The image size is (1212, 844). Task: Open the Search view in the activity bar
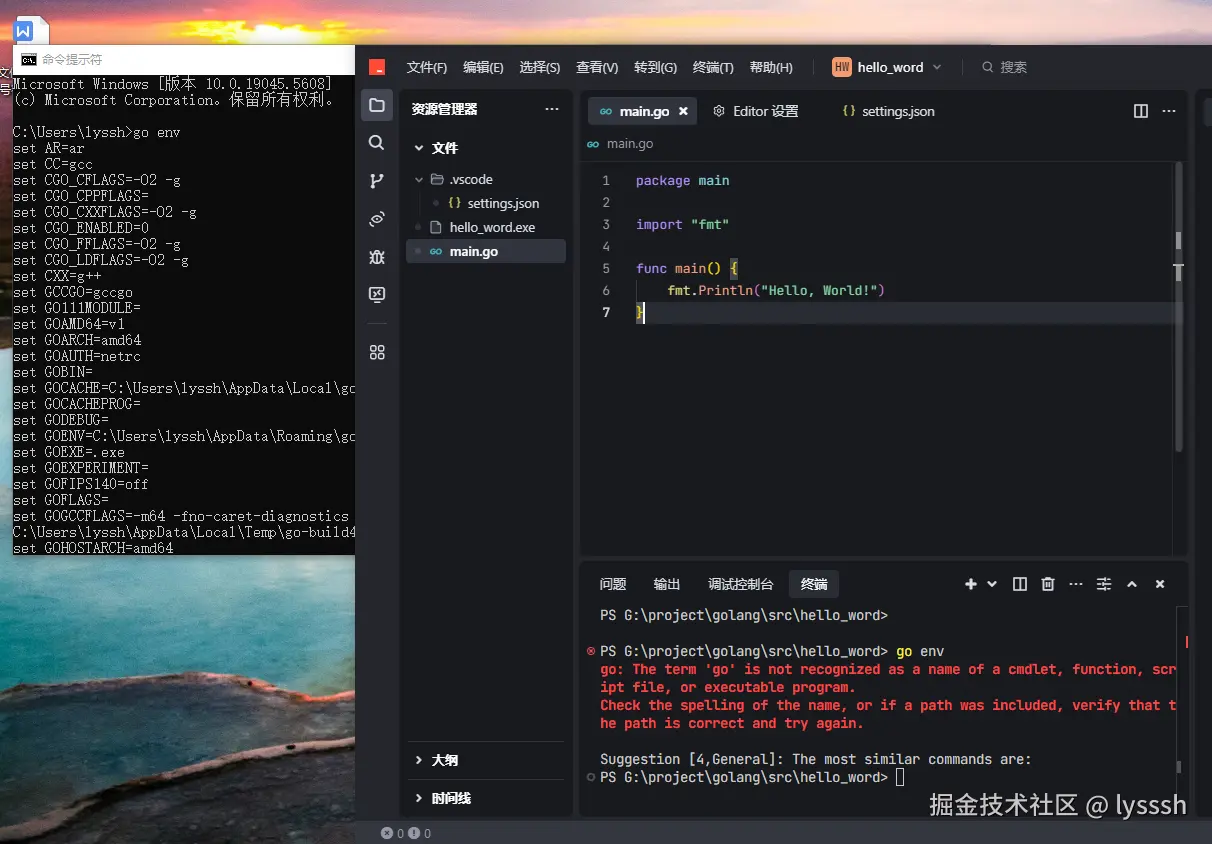pyautogui.click(x=377, y=142)
